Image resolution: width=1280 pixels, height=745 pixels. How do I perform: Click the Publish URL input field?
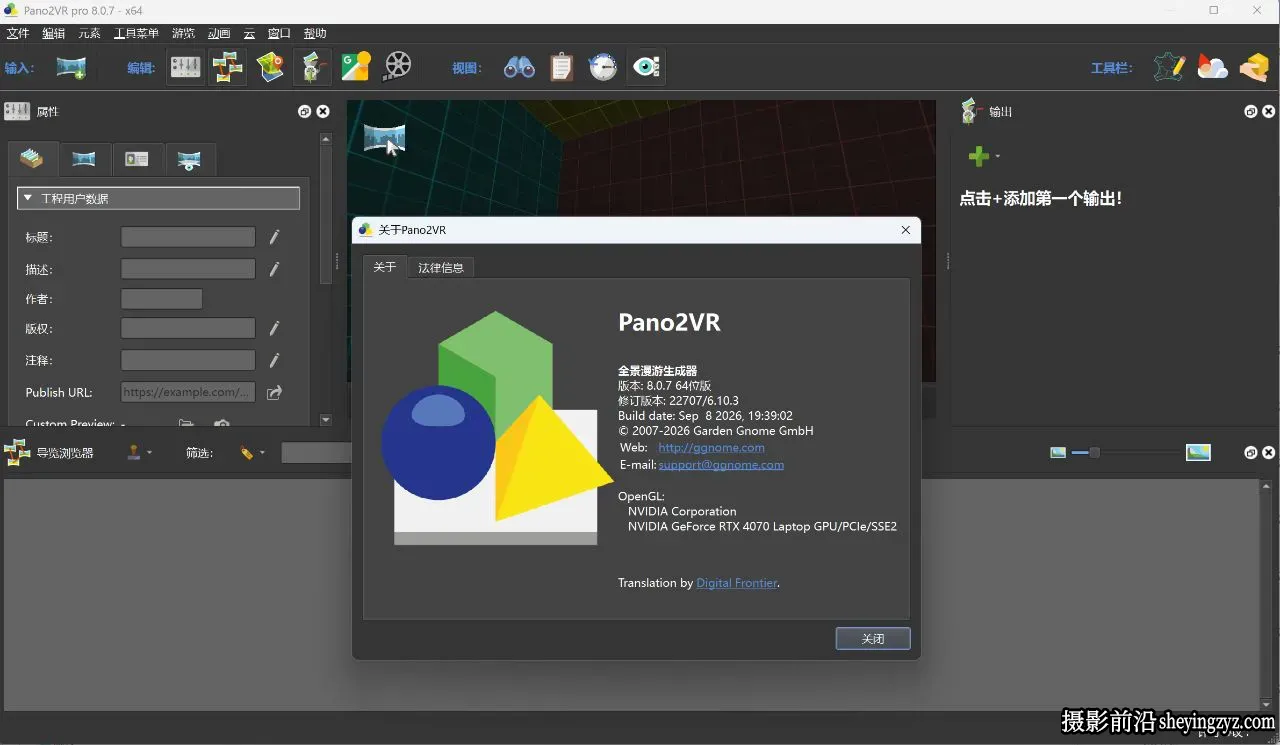pyautogui.click(x=188, y=392)
